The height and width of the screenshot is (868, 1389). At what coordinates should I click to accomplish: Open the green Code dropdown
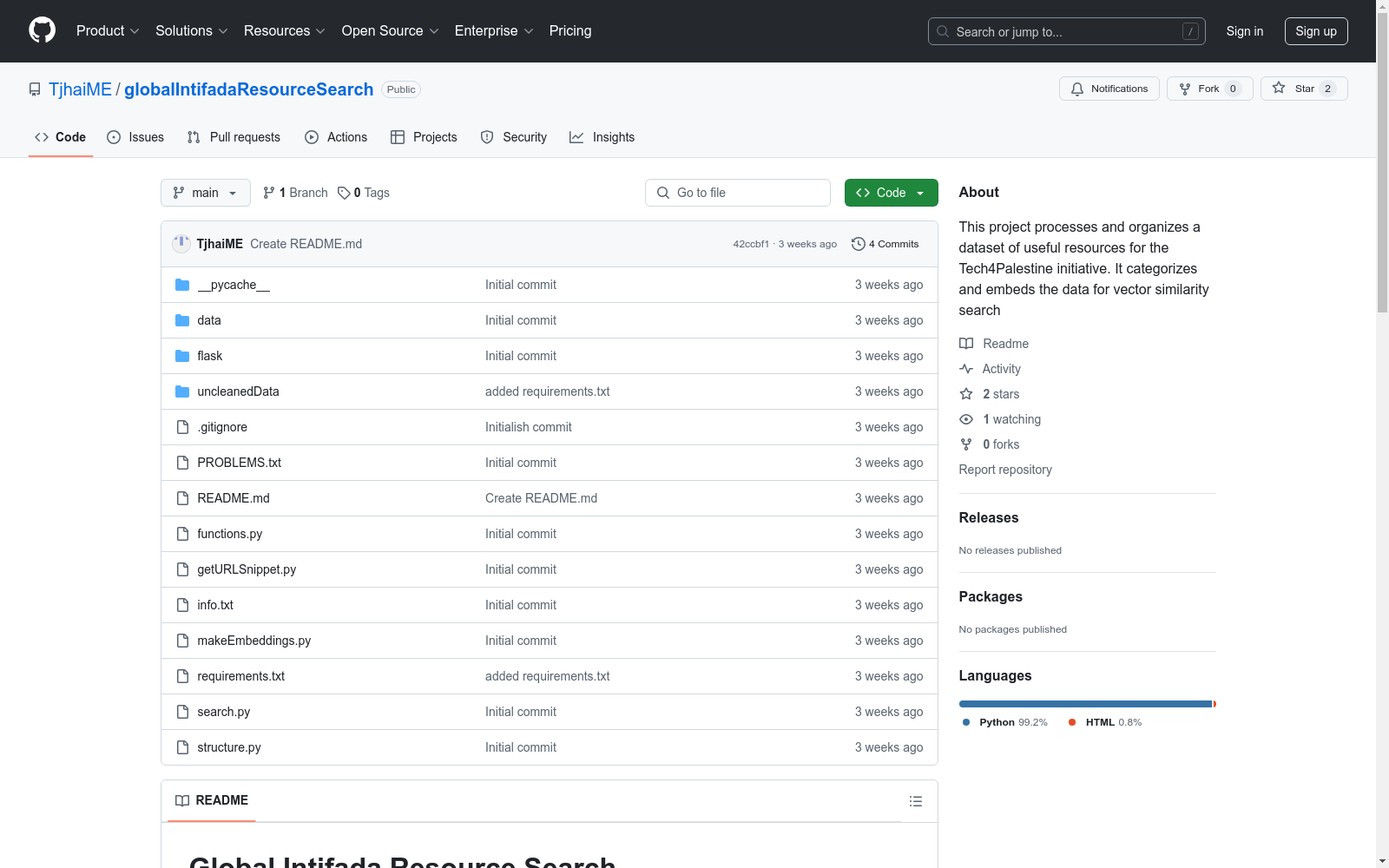[x=891, y=193]
